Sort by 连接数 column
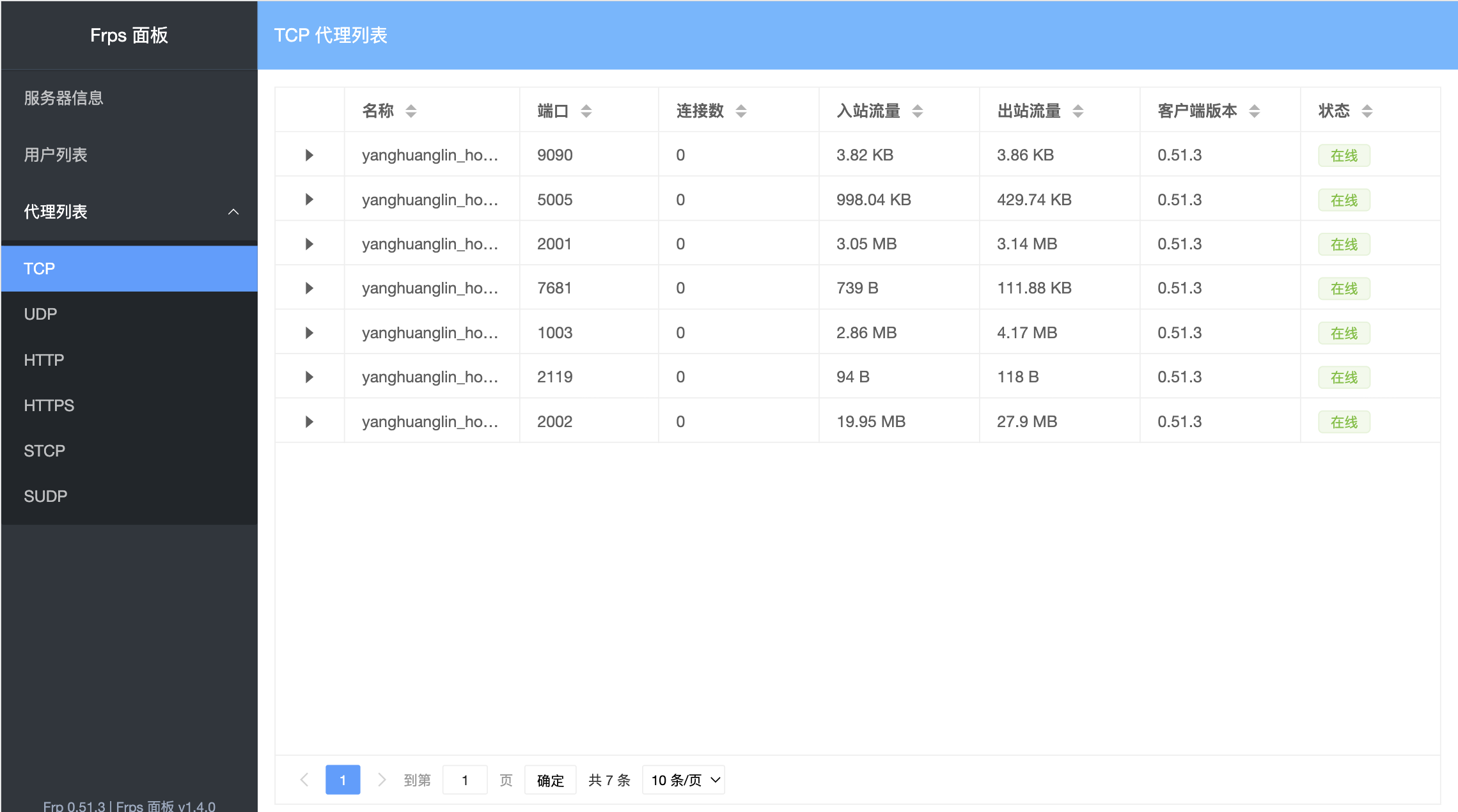The image size is (1458, 812). coord(741,110)
